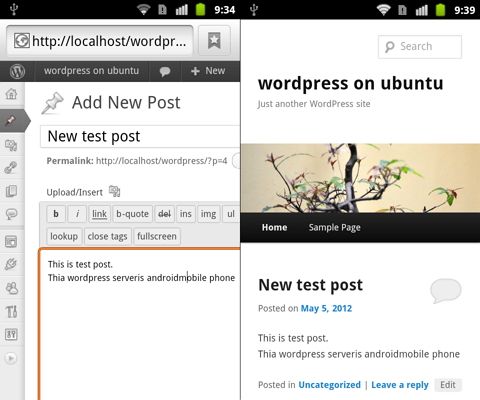Click the Search field on the site
This screenshot has width=480, height=400.
coord(420,47)
